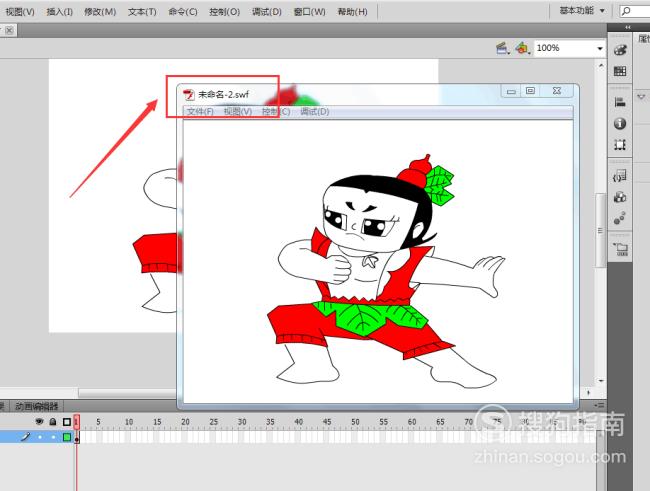Click frame 20 on the timeline ruler

tap(185, 422)
